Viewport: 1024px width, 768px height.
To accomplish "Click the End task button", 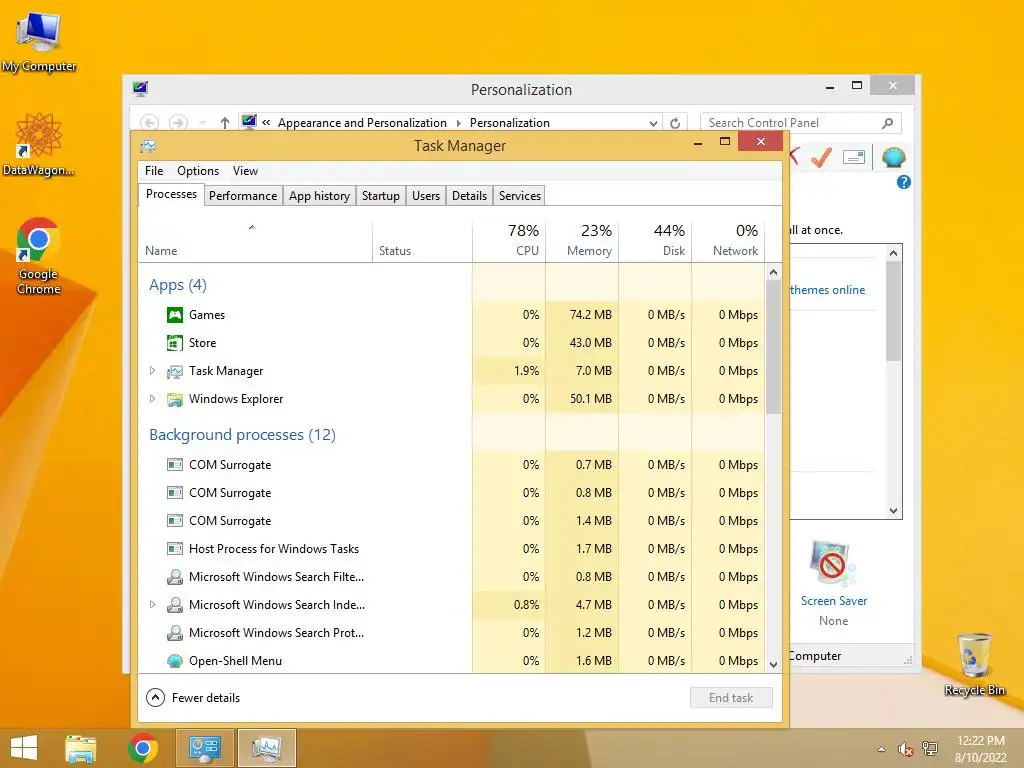I will click(x=731, y=698).
